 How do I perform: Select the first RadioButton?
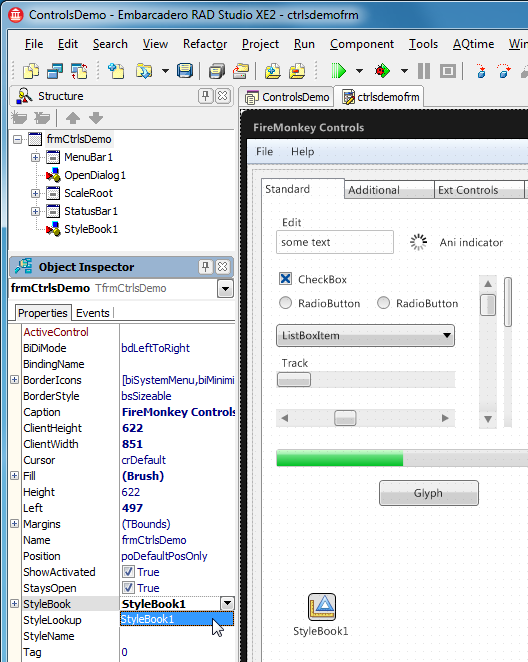(285, 303)
